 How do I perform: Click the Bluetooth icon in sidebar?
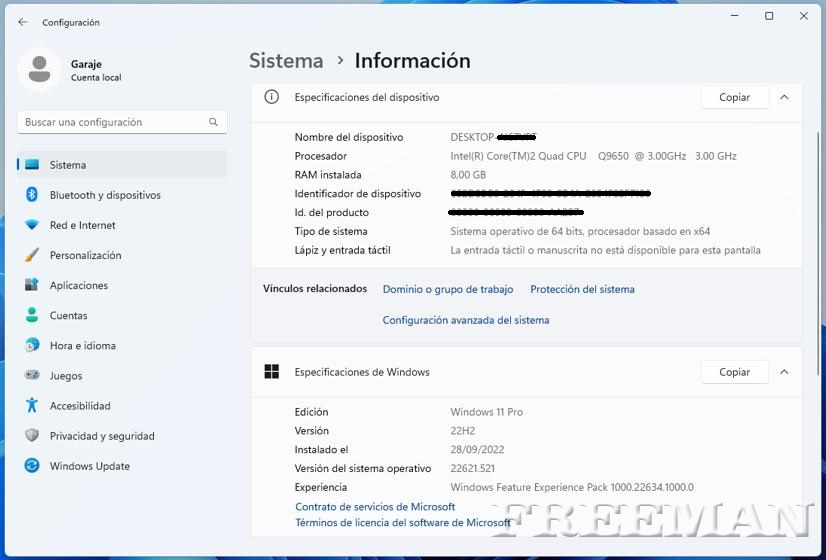[32, 194]
